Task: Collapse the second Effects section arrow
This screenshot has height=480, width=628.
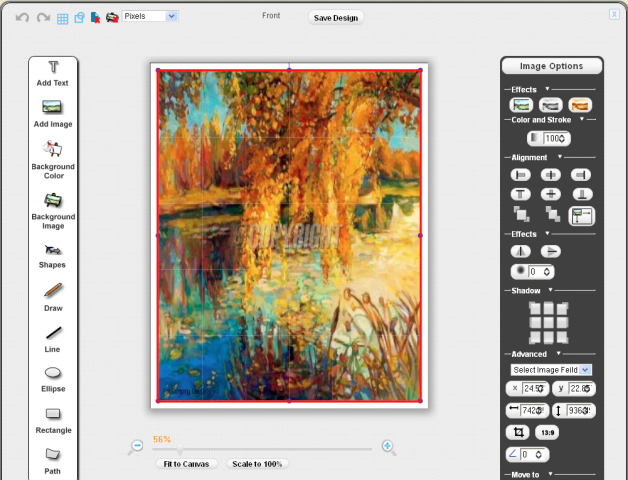Action: coord(547,233)
